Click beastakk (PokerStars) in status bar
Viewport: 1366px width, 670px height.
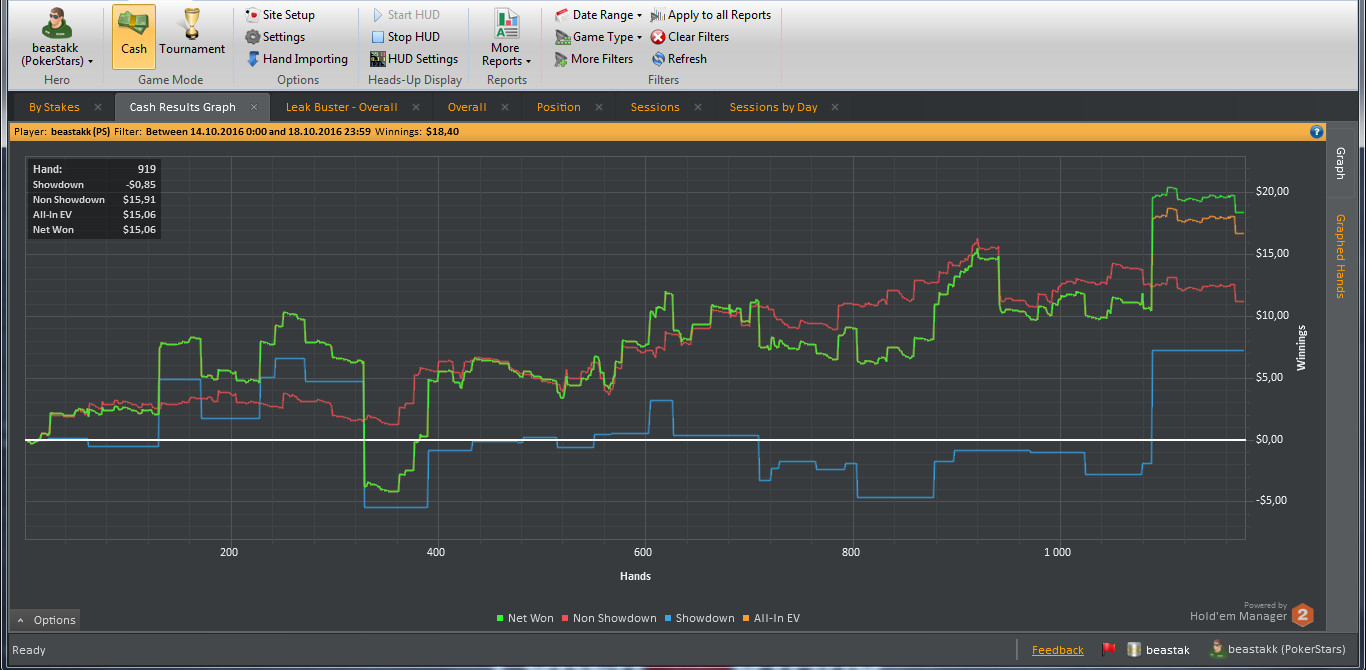click(x=1277, y=650)
